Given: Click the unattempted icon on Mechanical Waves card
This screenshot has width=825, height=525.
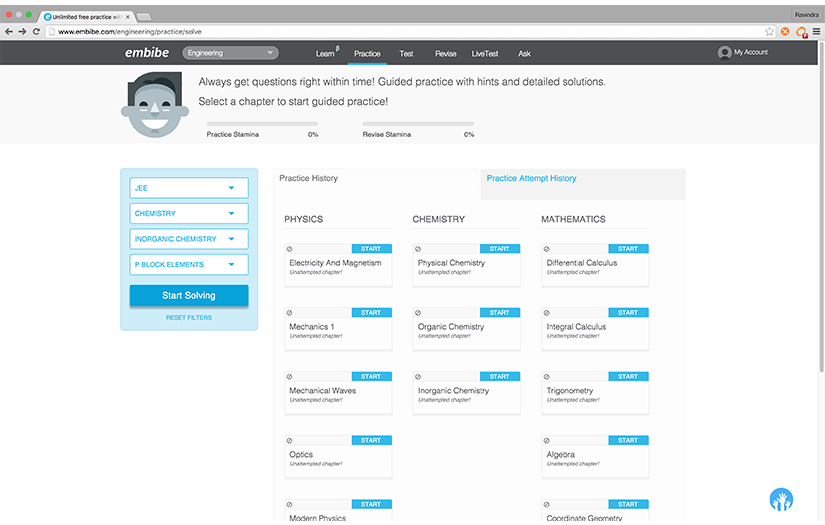Looking at the screenshot, I should coord(289,377).
